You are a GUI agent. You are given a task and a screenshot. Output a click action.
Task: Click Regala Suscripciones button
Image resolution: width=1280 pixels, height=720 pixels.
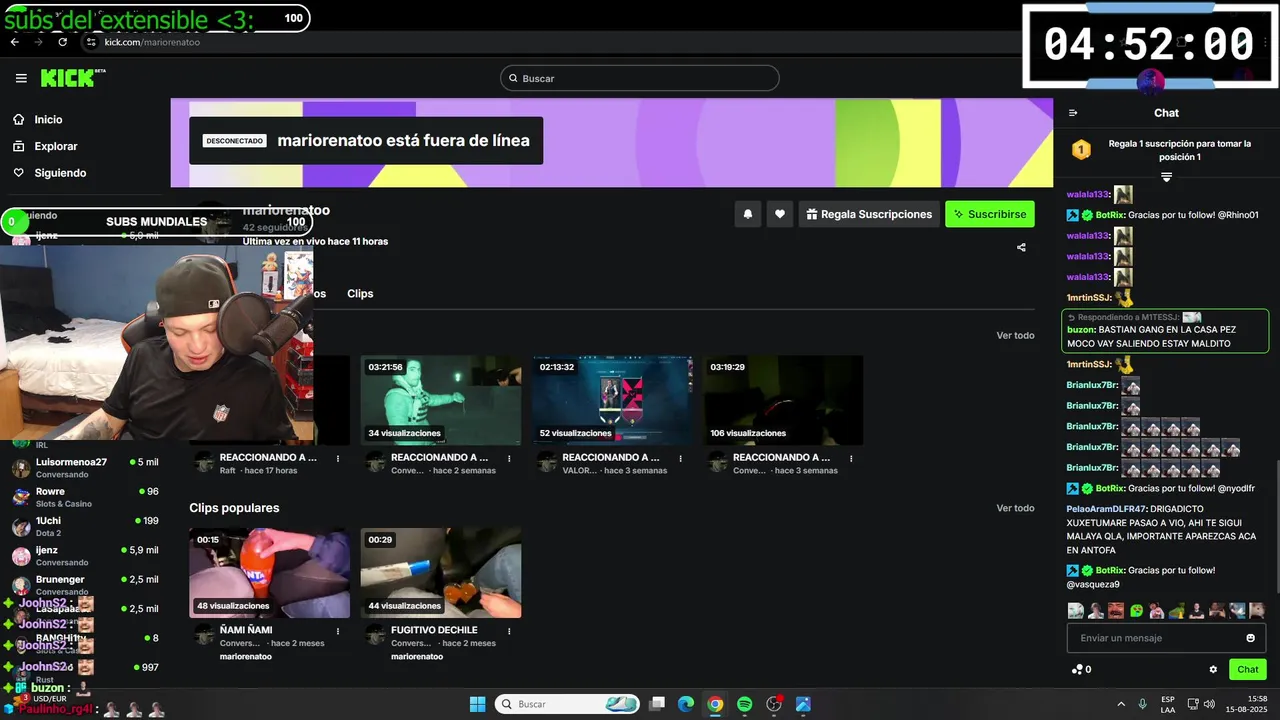point(869,214)
